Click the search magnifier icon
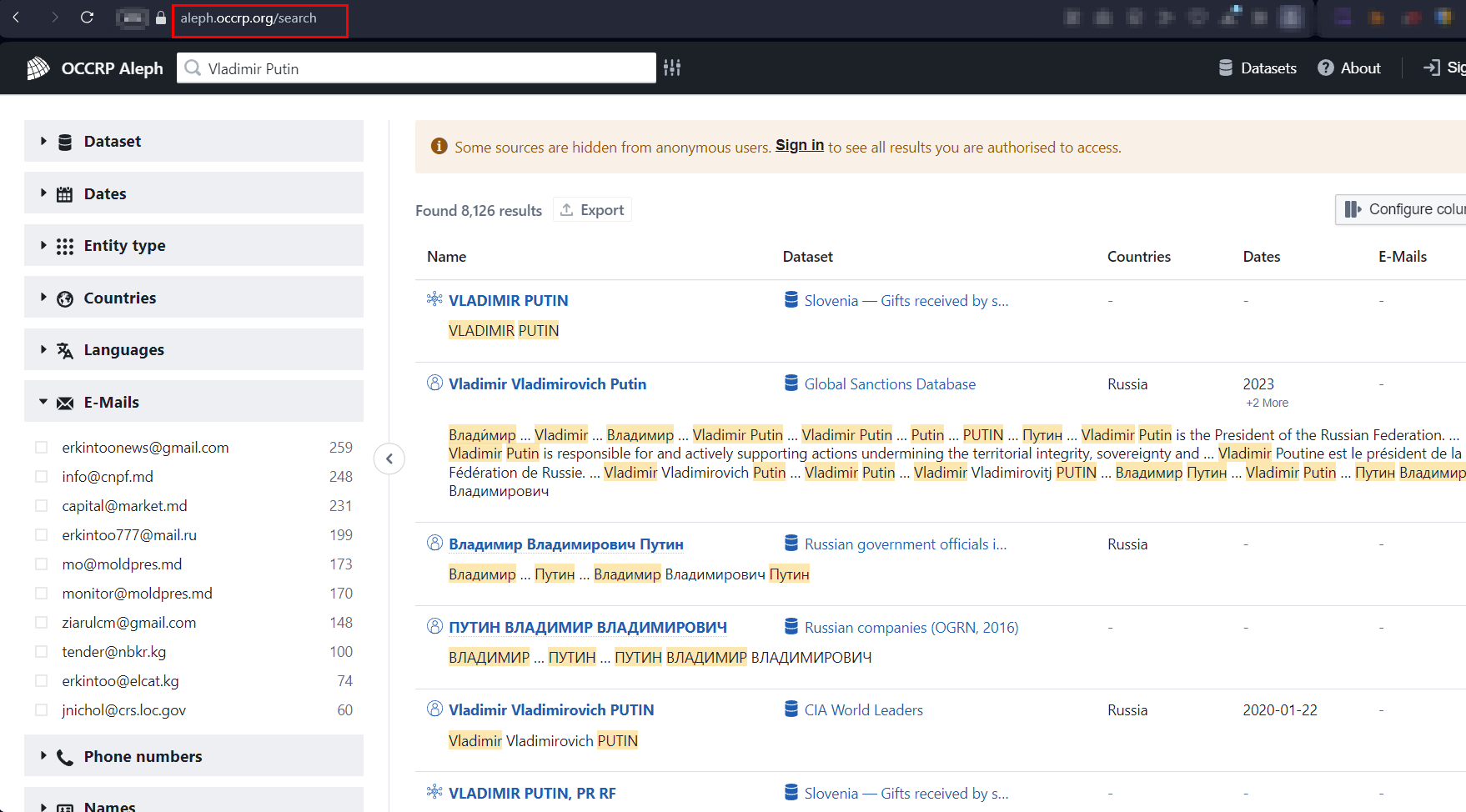1466x812 pixels. 193,68
